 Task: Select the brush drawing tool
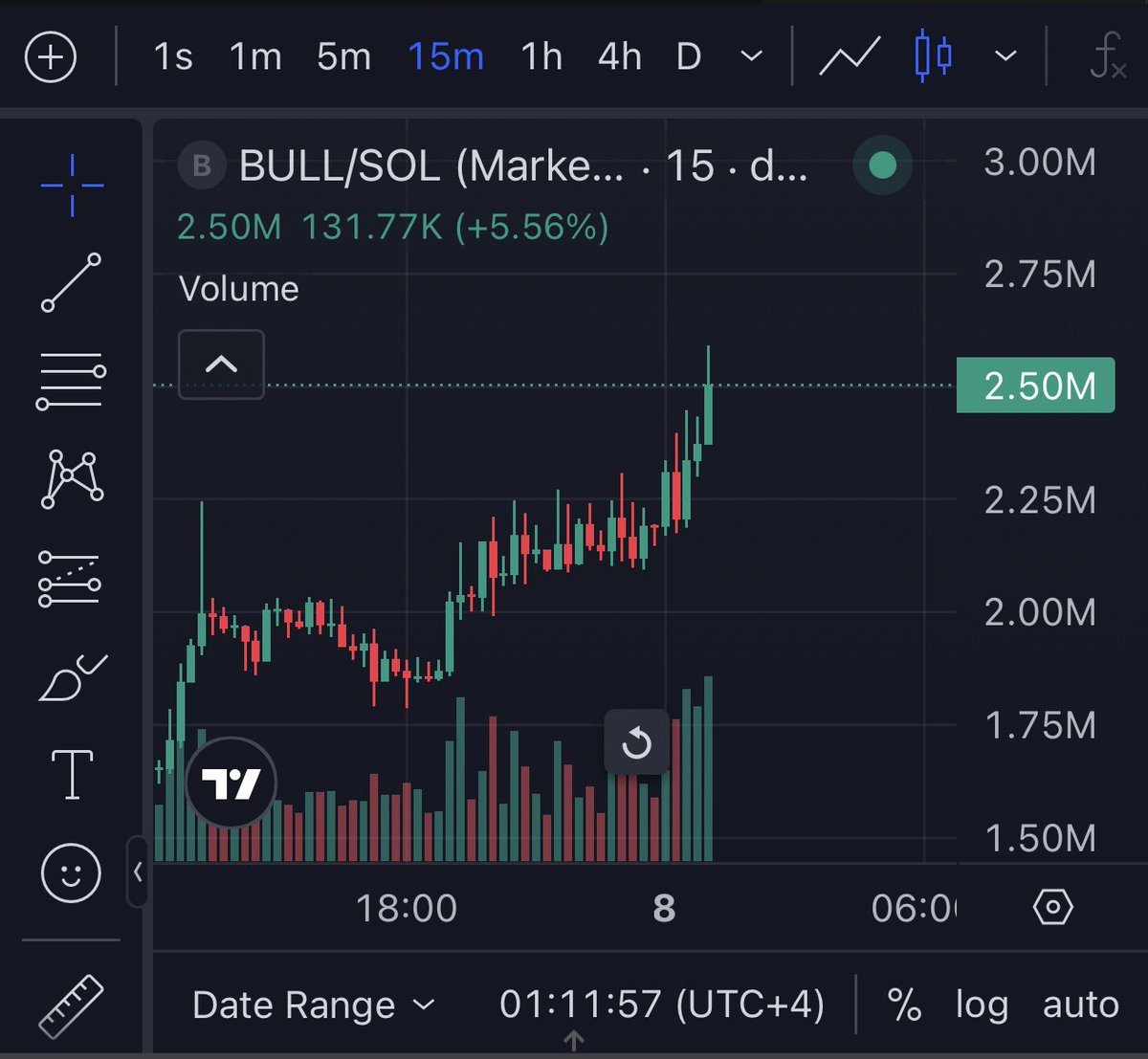point(72,677)
